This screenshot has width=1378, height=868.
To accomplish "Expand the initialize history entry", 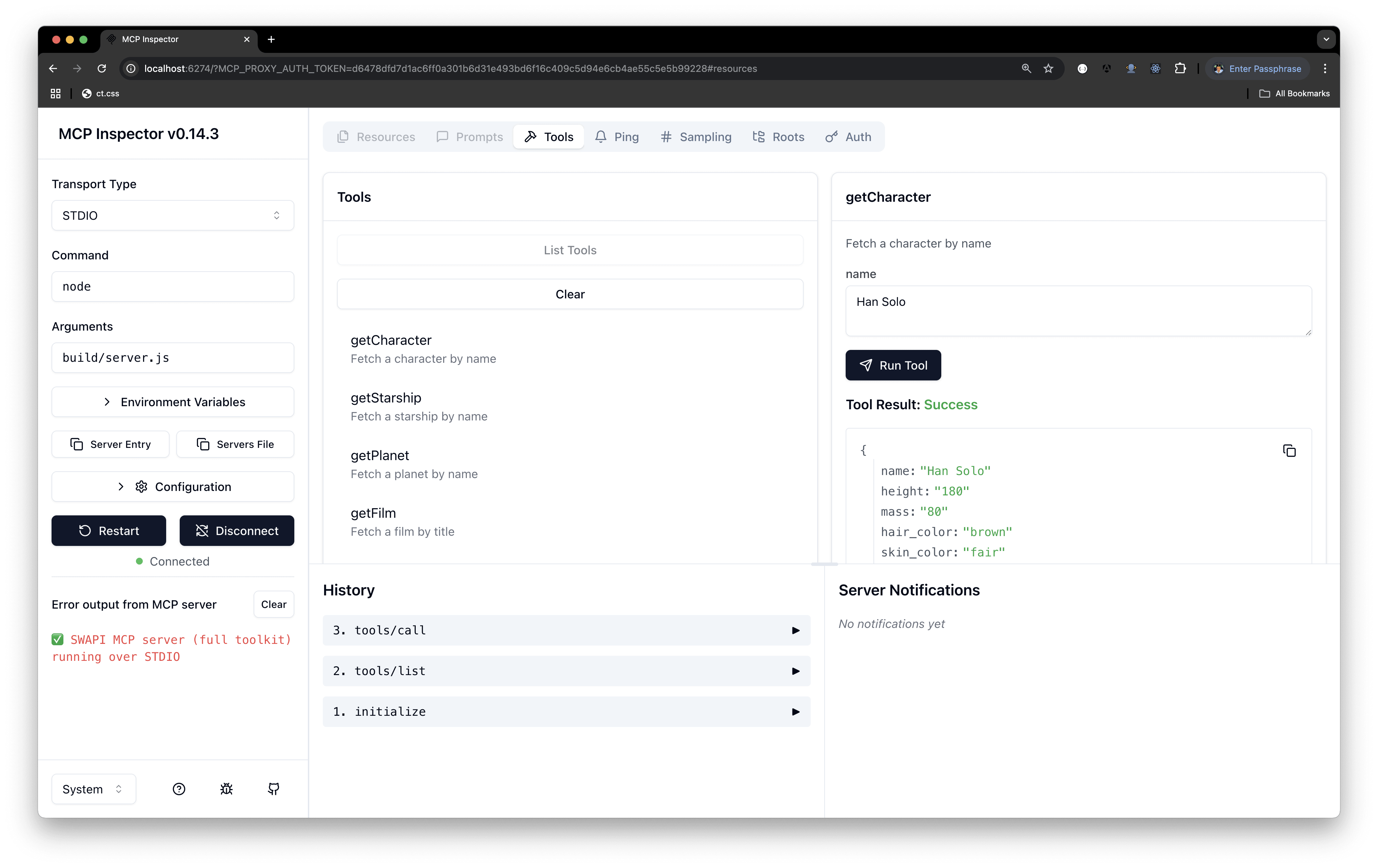I will coord(566,711).
